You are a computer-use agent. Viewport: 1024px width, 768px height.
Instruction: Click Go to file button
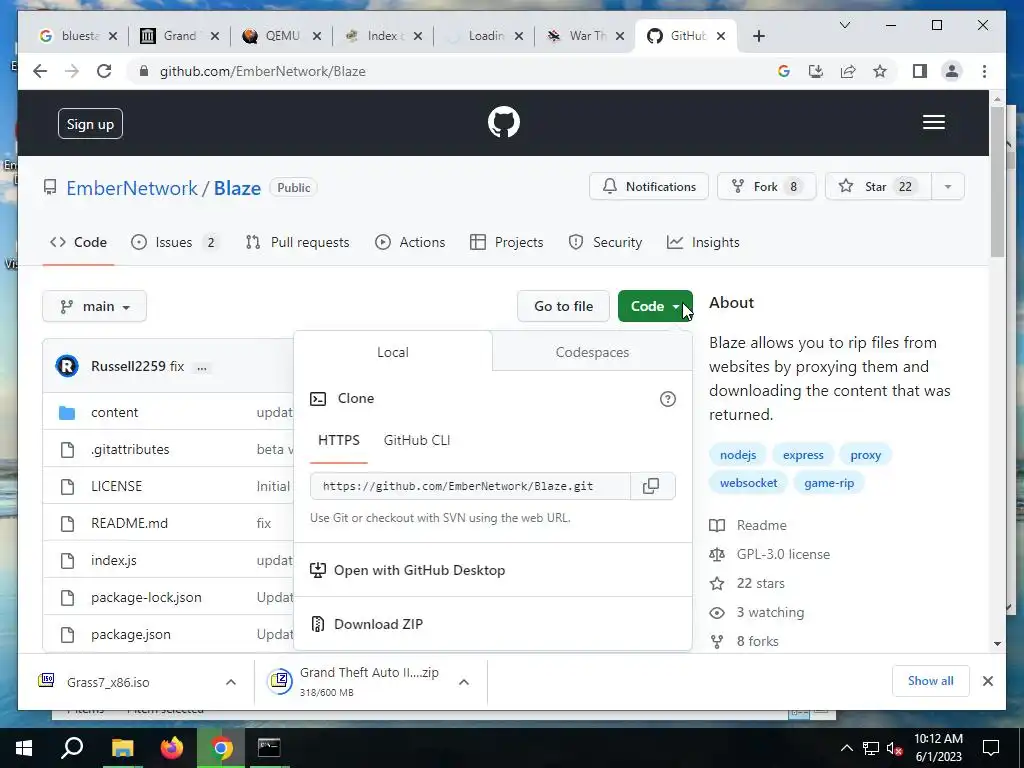[x=563, y=306]
